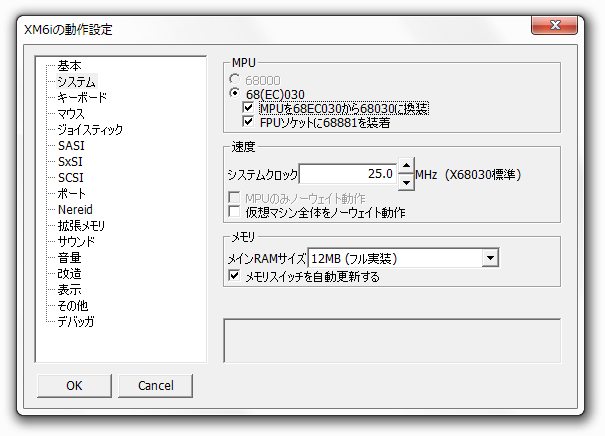
Task: Select システム in the settings tree
Action: (x=76, y=81)
